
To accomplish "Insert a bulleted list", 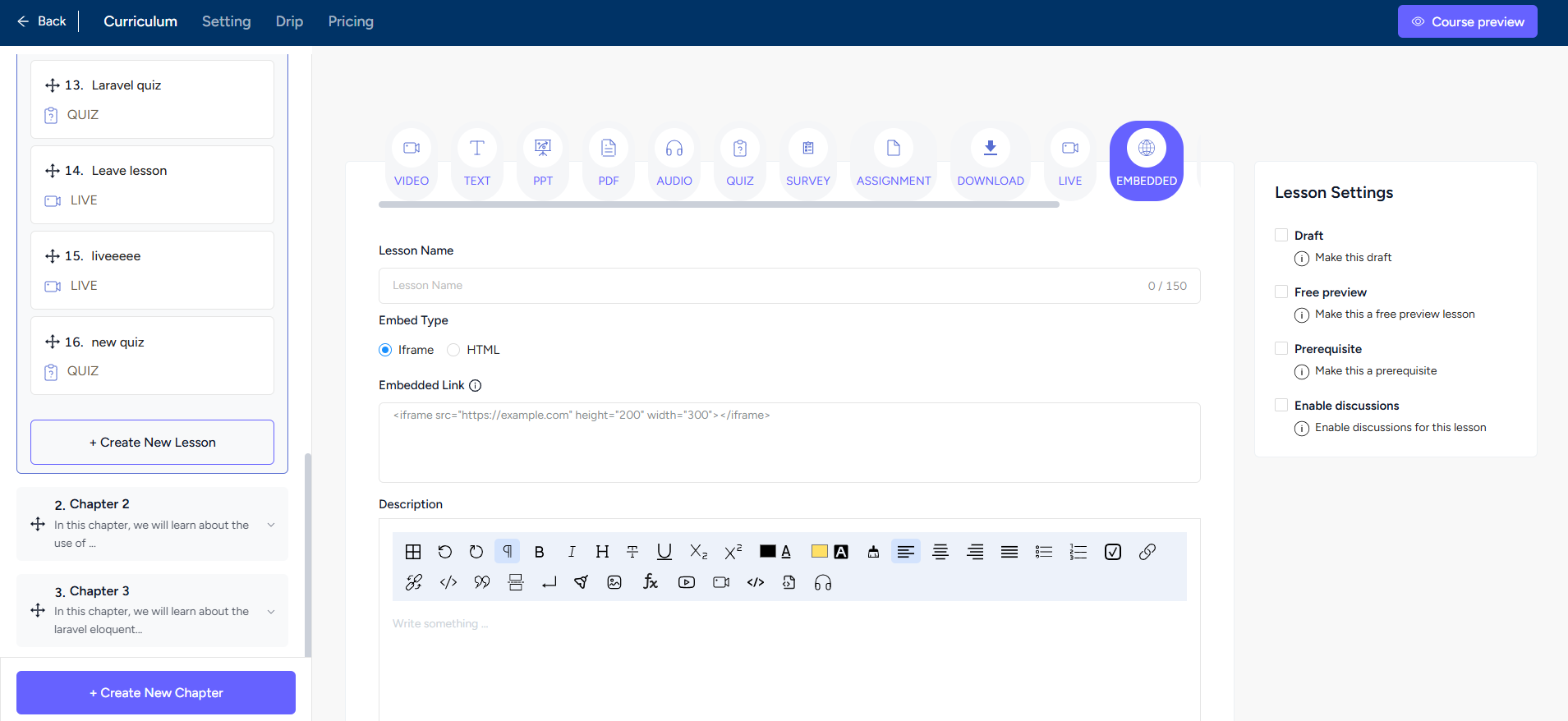I will click(x=1044, y=552).
